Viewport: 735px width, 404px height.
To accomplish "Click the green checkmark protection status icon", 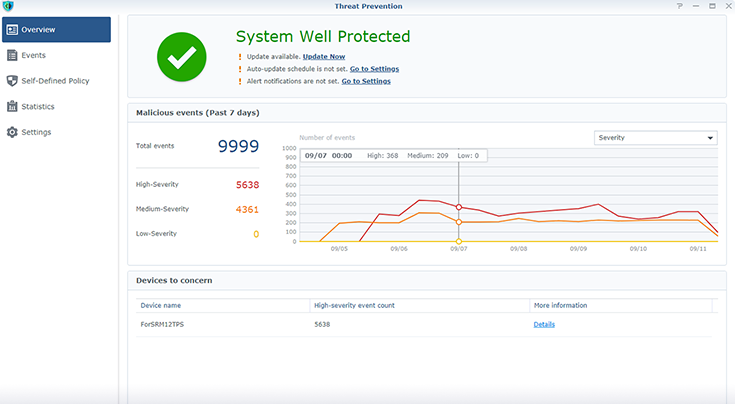I will tap(182, 58).
